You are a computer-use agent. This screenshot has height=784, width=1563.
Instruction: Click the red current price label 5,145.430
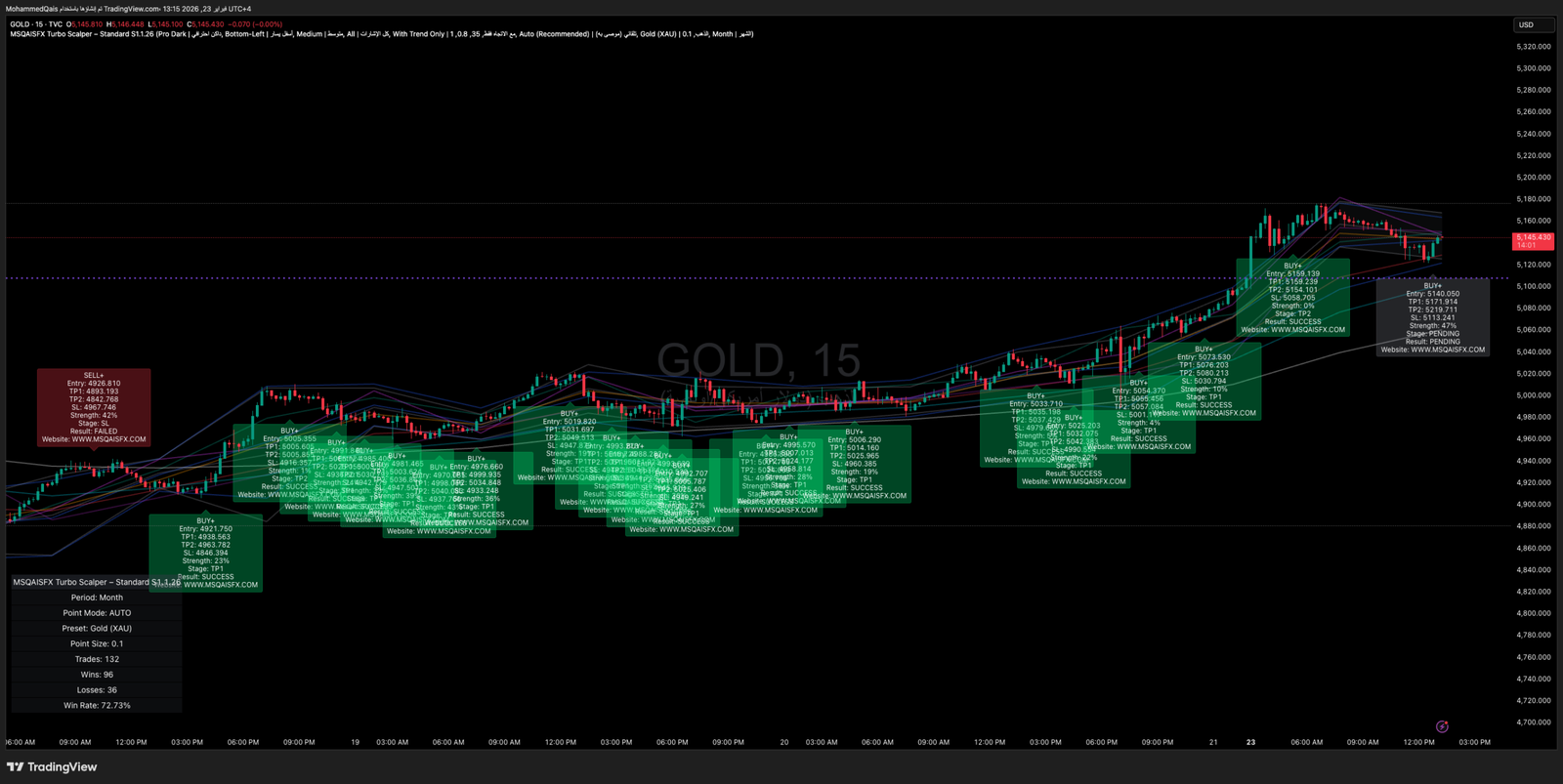point(1533,241)
